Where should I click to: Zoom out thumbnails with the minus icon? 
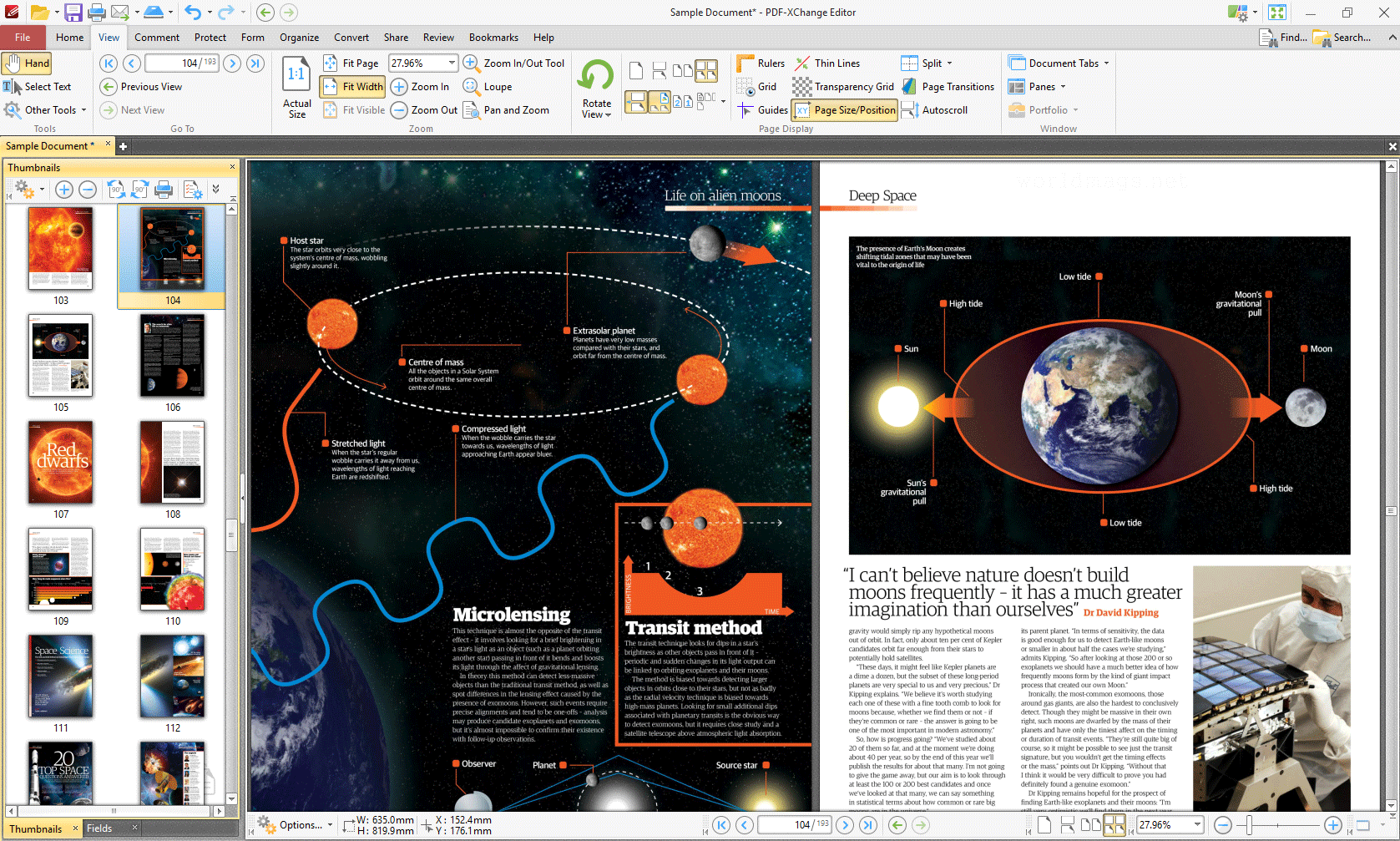[x=87, y=190]
